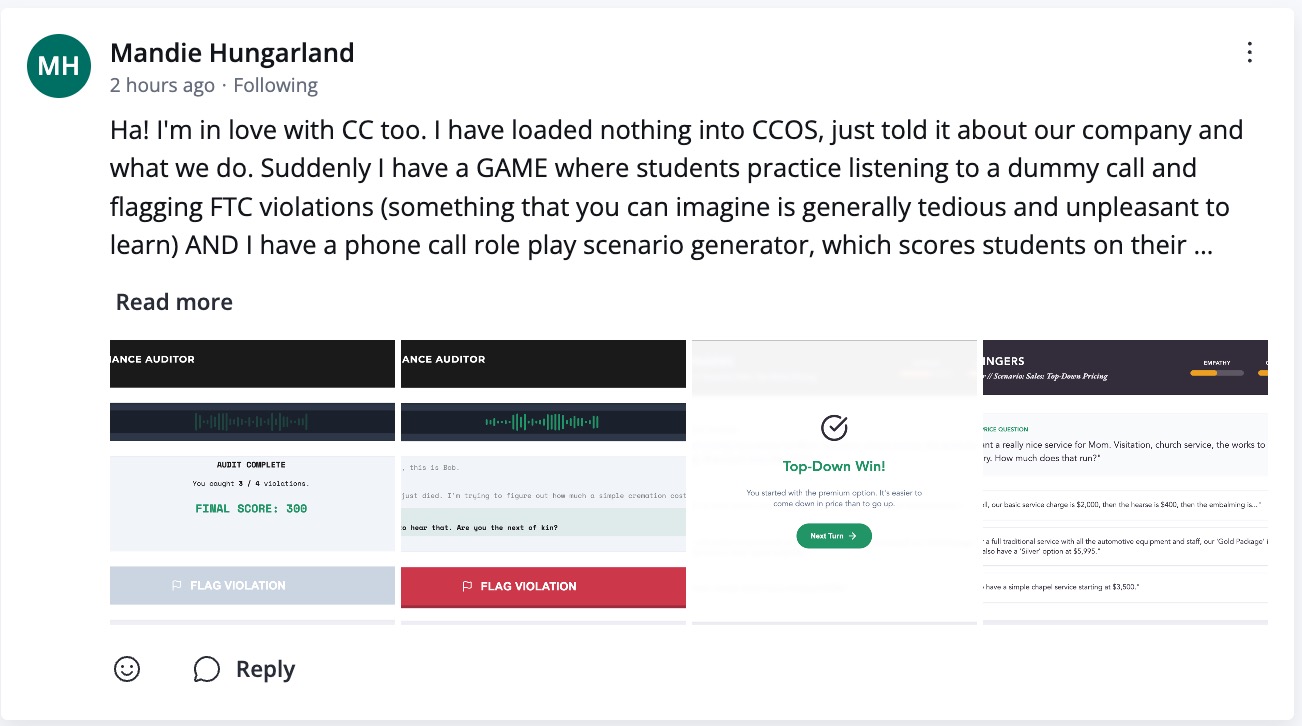Click the MH profile avatar
Screen dimensions: 1302x726
(58, 66)
